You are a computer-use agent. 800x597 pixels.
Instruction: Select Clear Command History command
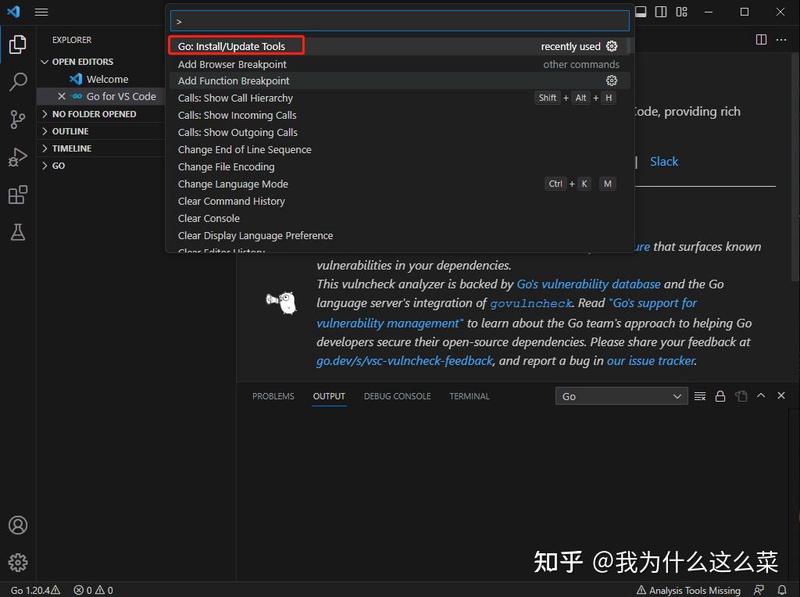[399, 202]
